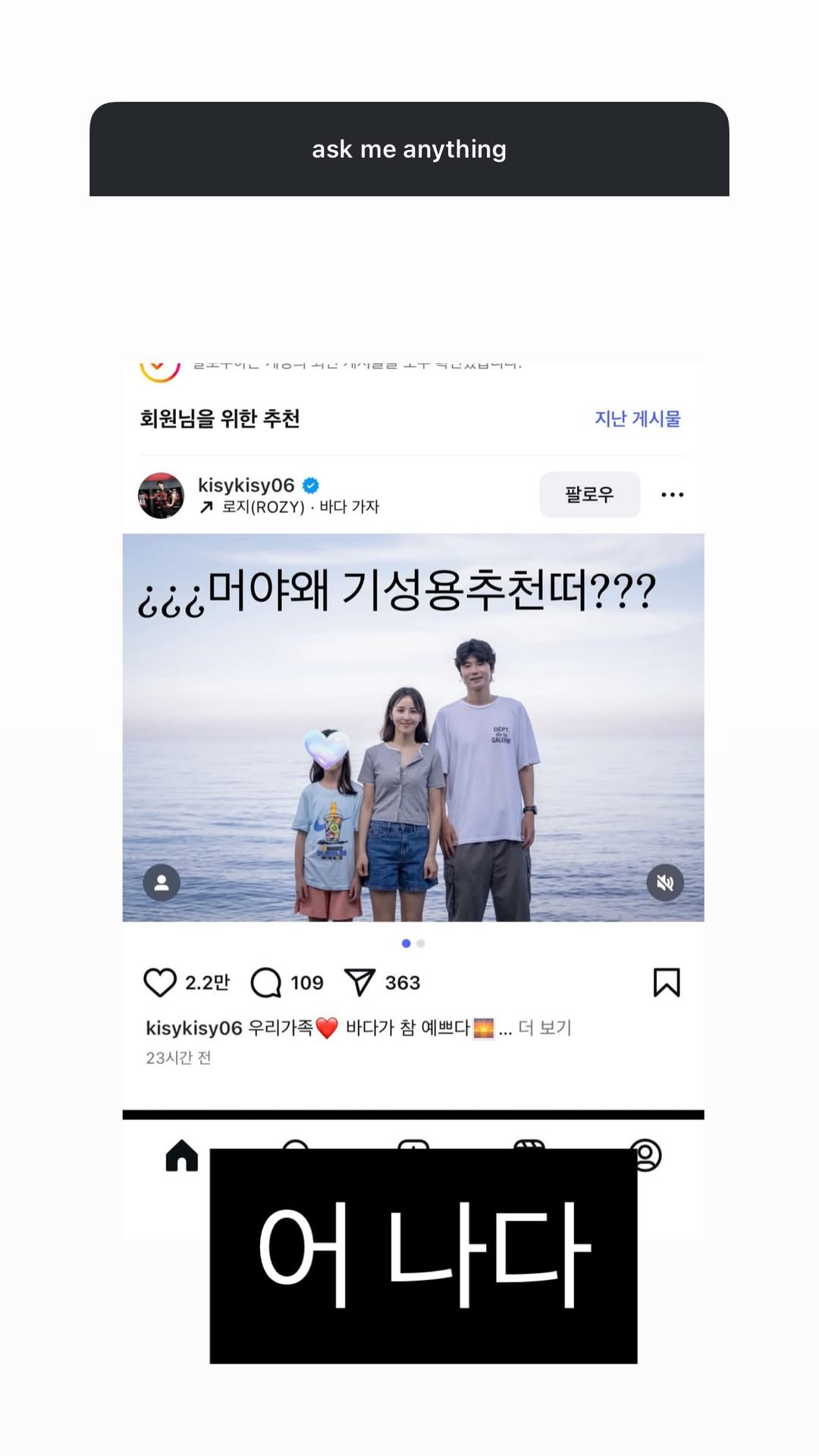Open the 로지(ROZY) · 바다 가자 audio link
This screenshot has width=819, height=1456.
300,507
